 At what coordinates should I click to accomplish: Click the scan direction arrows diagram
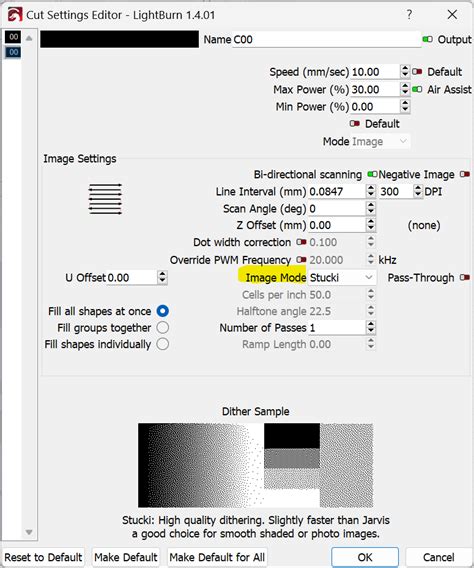(x=105, y=199)
